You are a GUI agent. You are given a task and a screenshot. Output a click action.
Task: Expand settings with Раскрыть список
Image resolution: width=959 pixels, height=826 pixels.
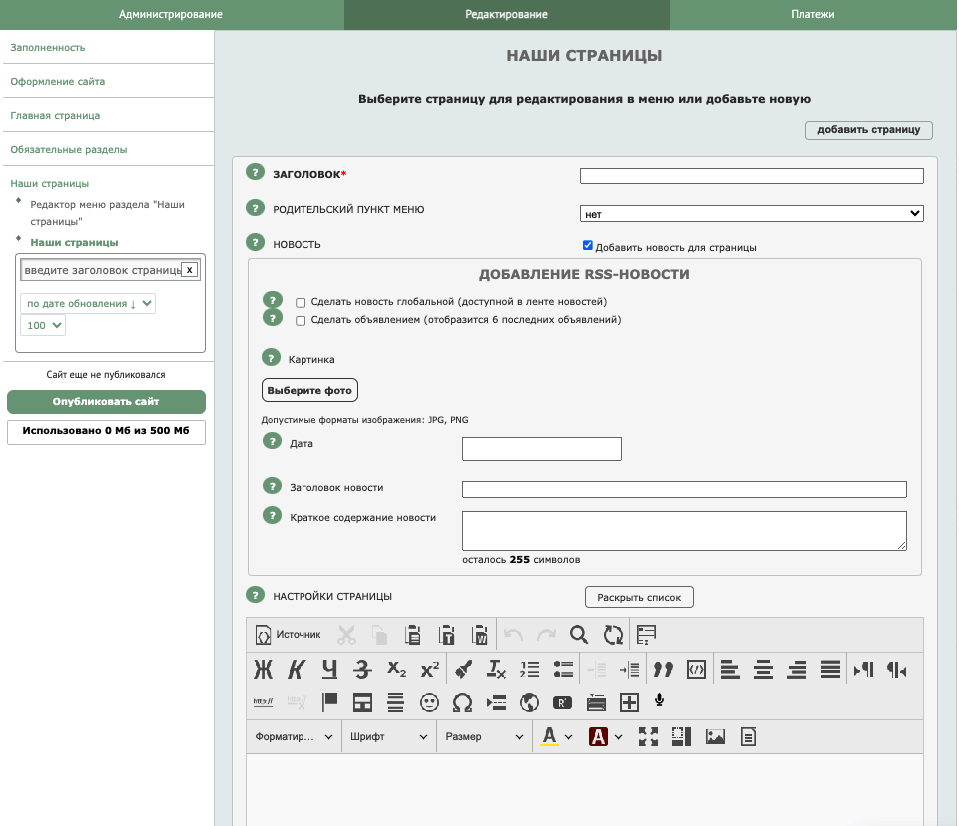pos(639,597)
